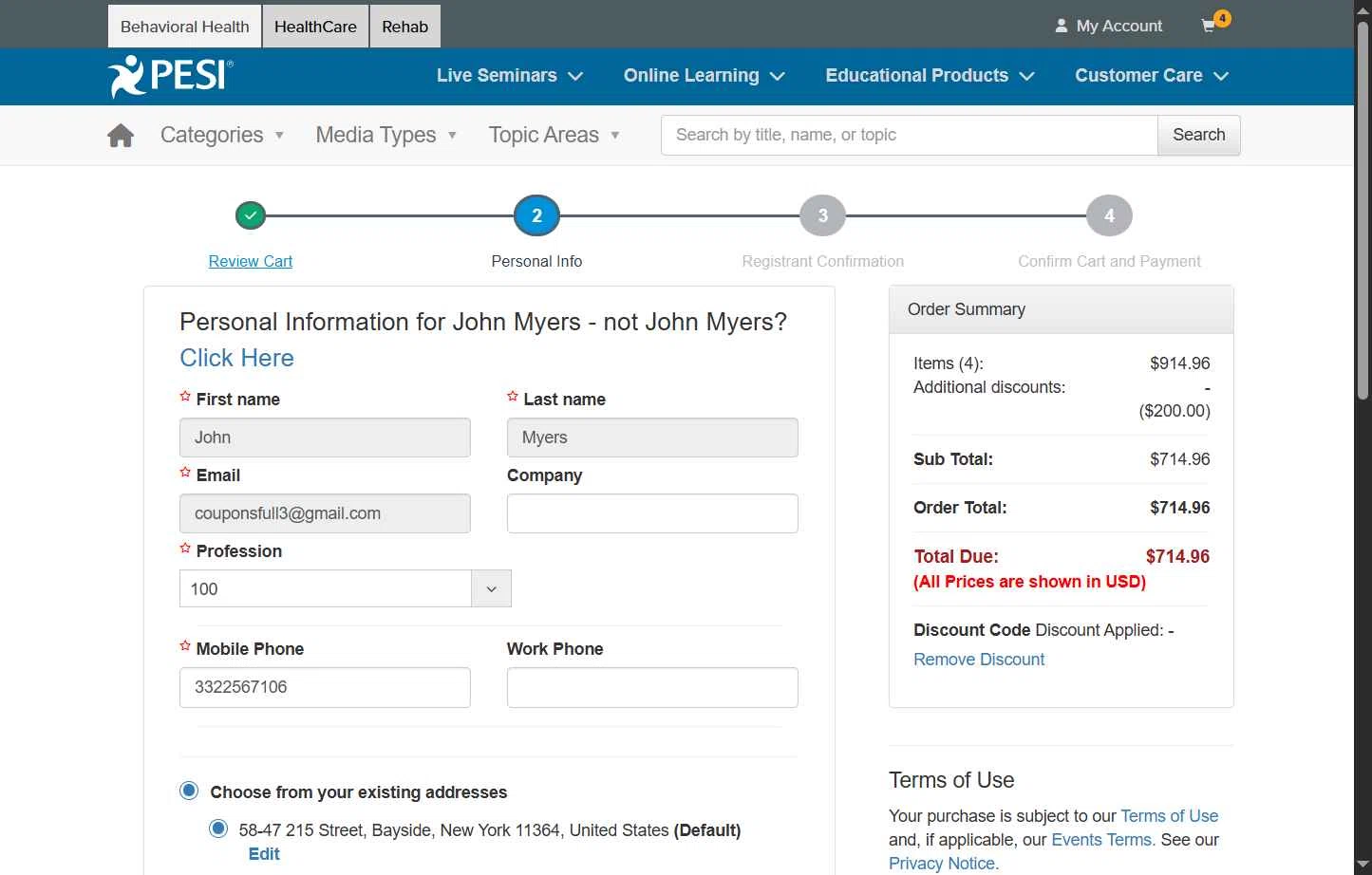Click the 'Registrant Confirmation' step label
Screen dimensions: 1372x875
click(x=823, y=261)
